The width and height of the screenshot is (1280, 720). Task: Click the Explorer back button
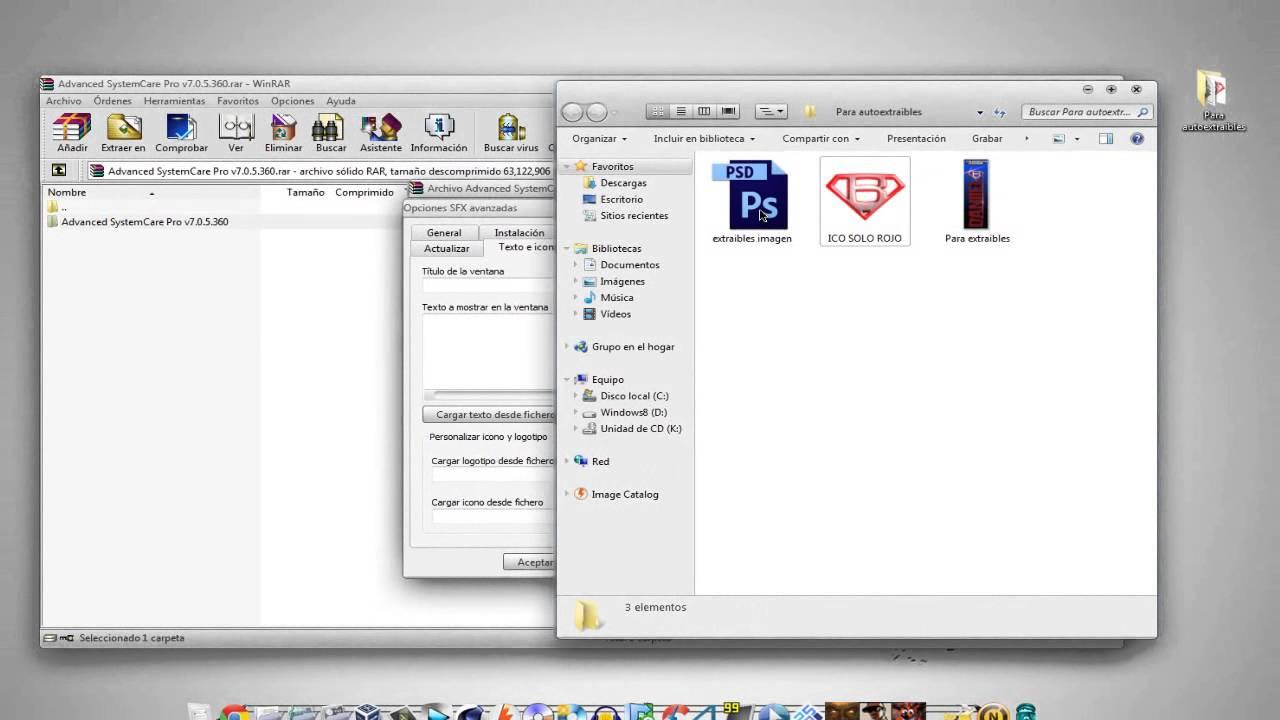pyautogui.click(x=572, y=112)
